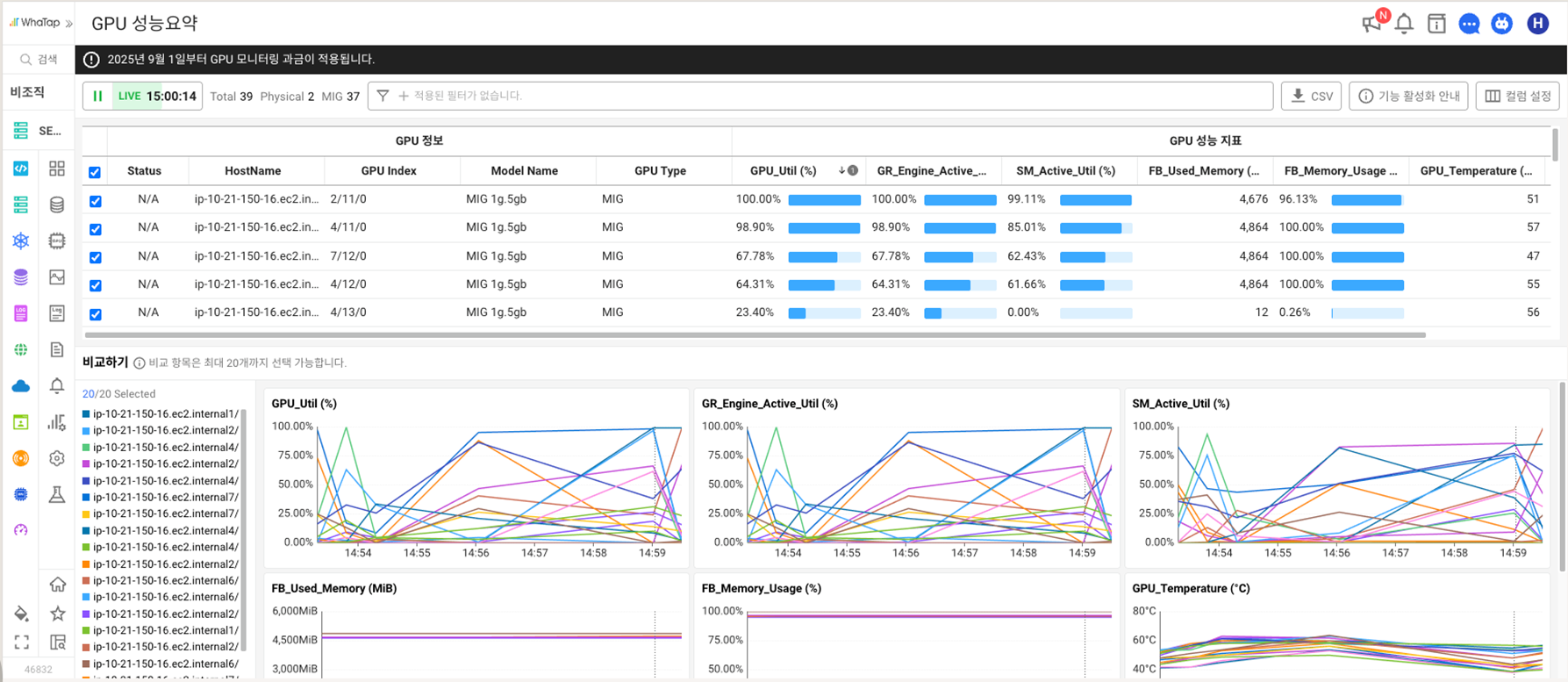This screenshot has width=1568, height=682.
Task: Uncheck the row with GPU Index 4/11/0
Action: point(95,229)
